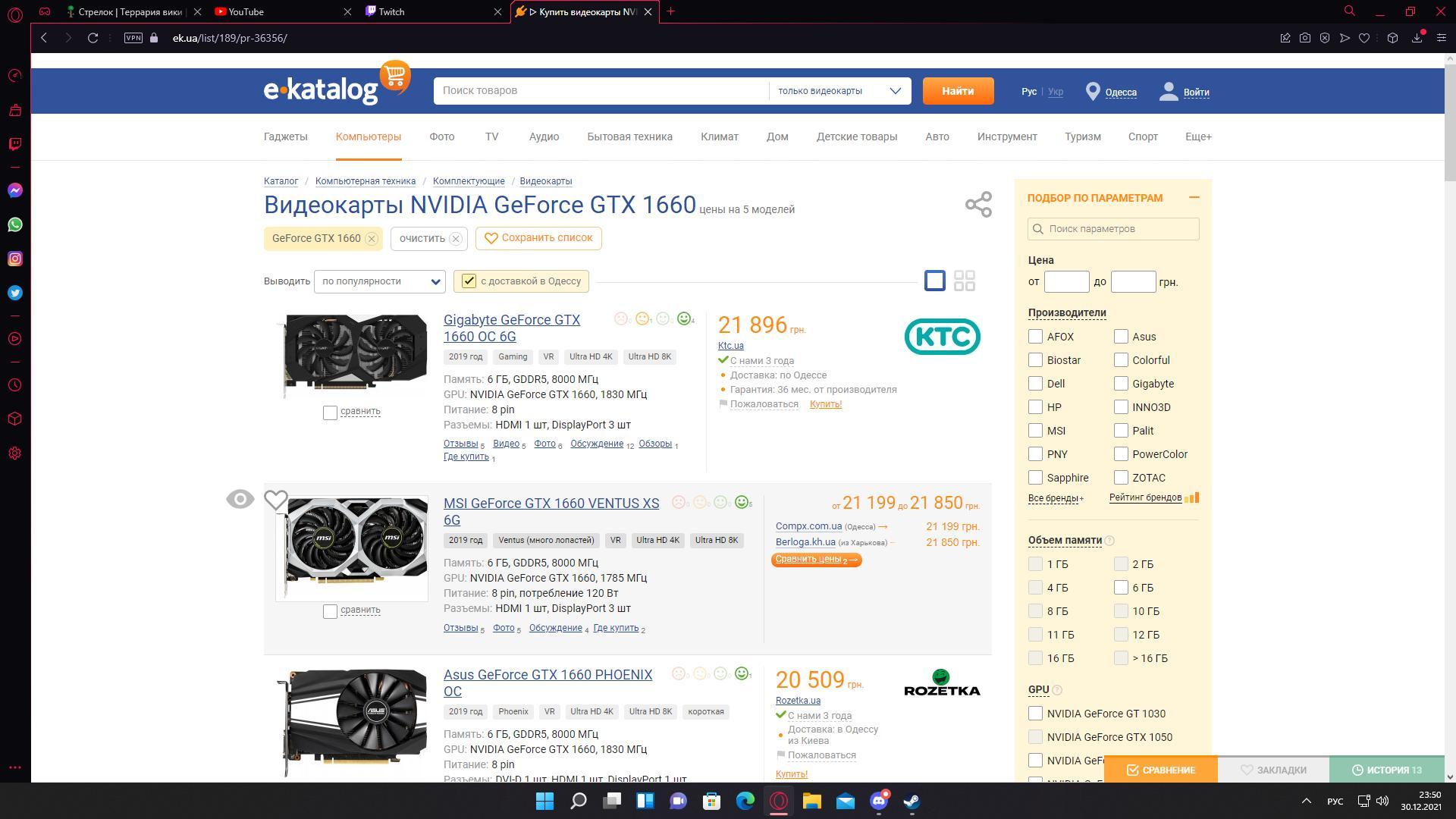Viewport: 1456px width, 819px height.
Task: Open the 'только видеокарты' search scope dropdown
Action: coord(839,91)
